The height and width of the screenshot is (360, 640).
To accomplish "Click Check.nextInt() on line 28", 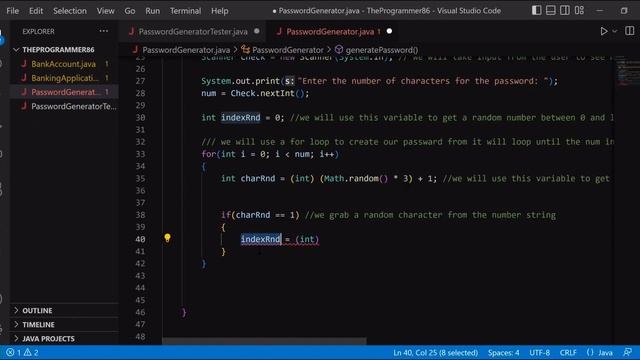I will (269, 93).
